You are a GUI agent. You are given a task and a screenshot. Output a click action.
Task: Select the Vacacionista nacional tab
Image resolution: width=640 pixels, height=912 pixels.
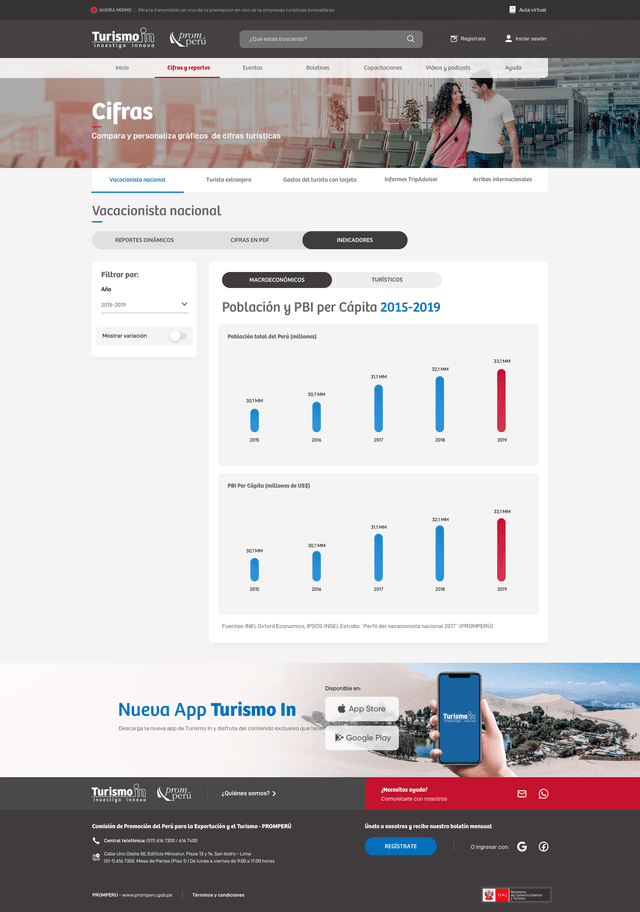[137, 180]
